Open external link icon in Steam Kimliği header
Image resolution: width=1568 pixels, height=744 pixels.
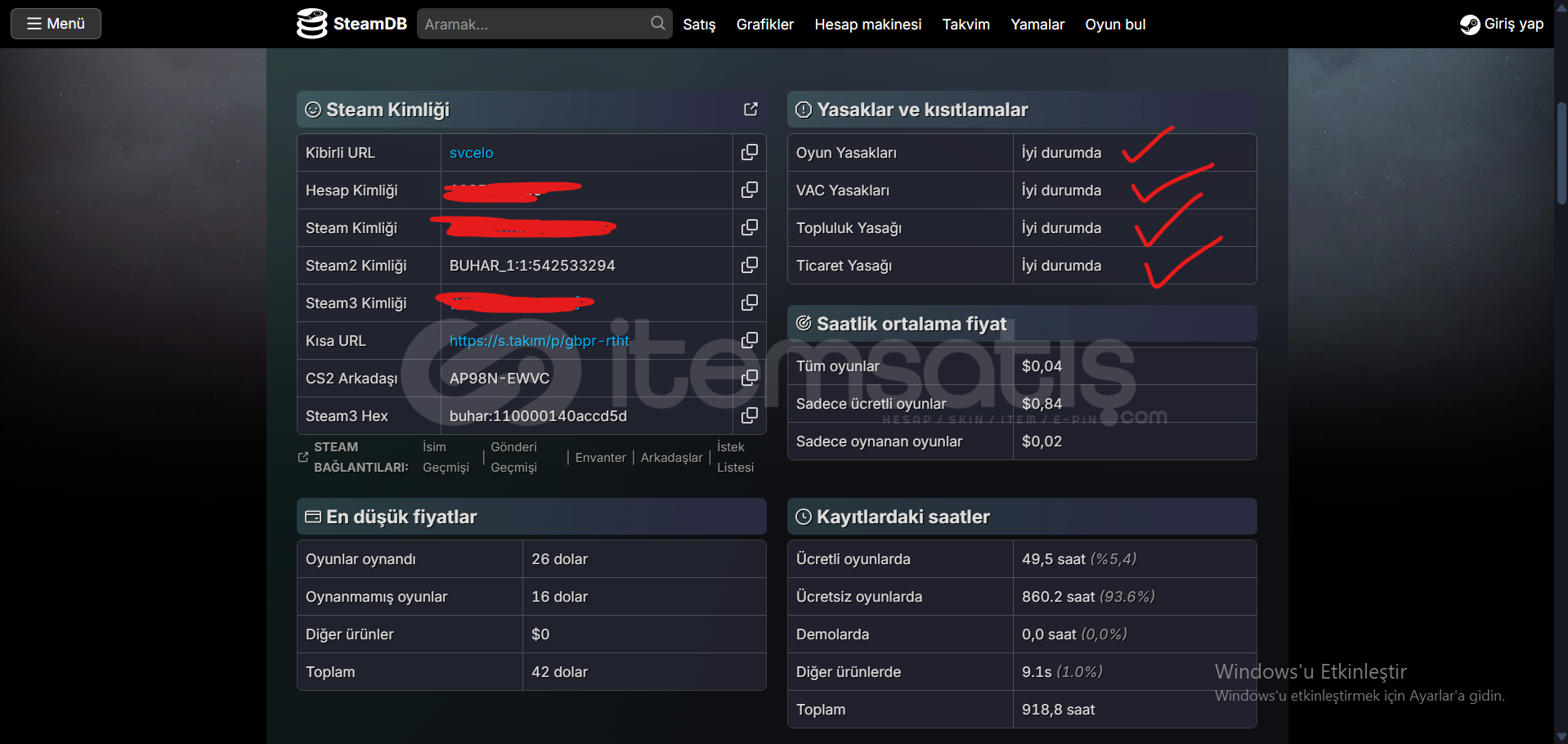(750, 110)
